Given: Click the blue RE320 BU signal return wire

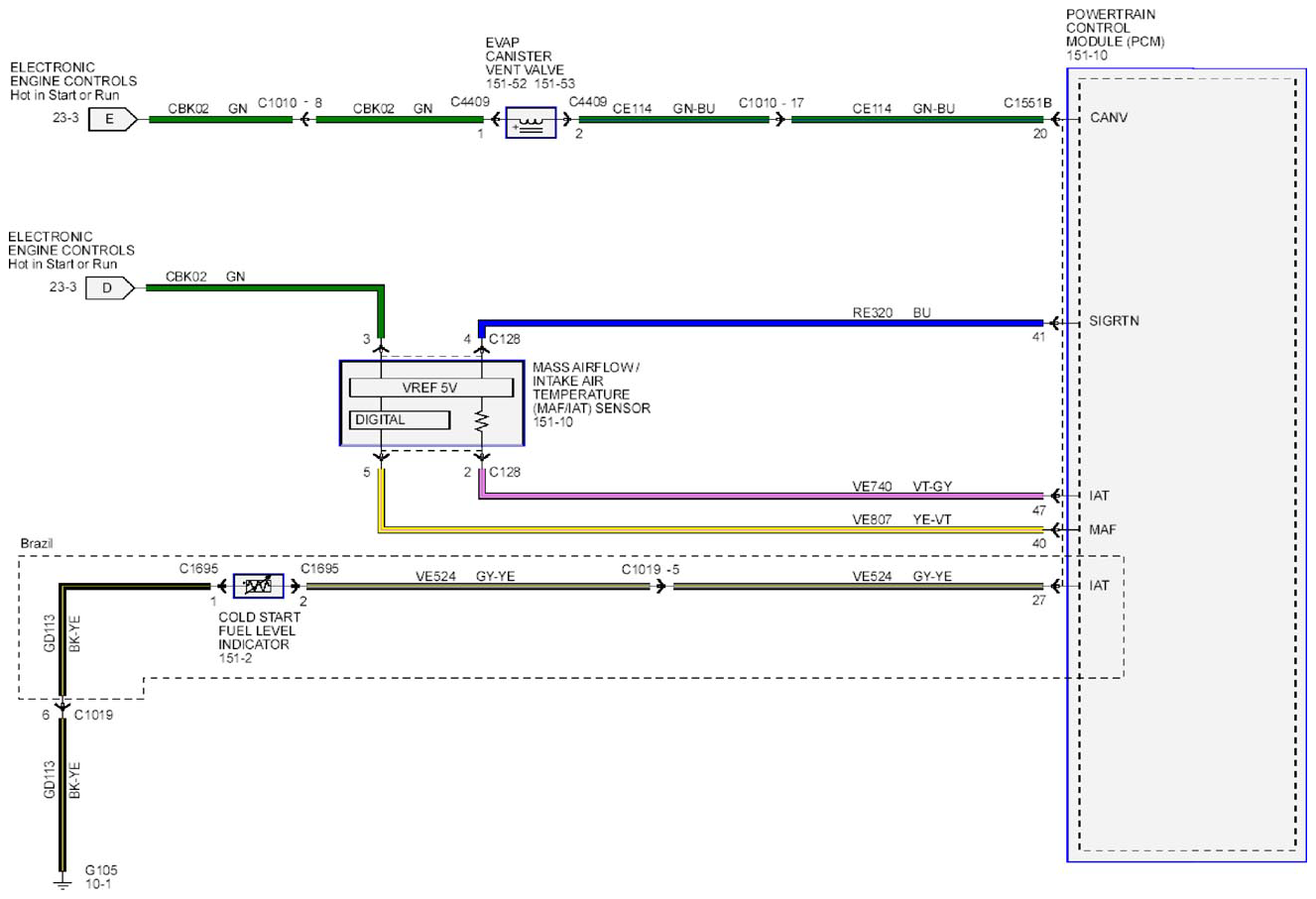Looking at the screenshot, I should coord(760,323).
